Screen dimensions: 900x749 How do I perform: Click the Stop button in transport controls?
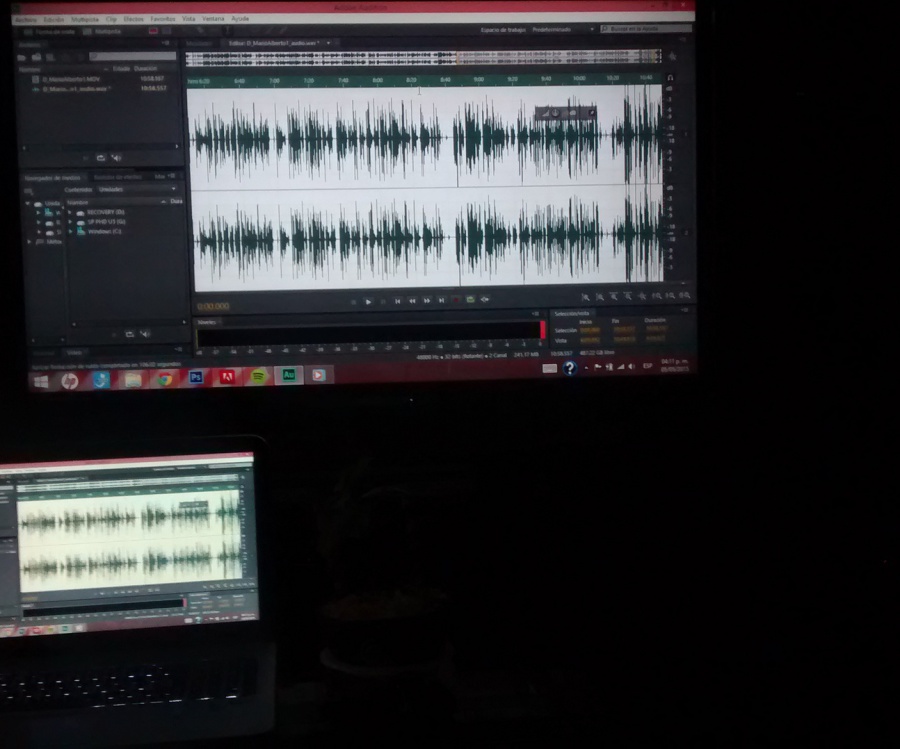353,300
